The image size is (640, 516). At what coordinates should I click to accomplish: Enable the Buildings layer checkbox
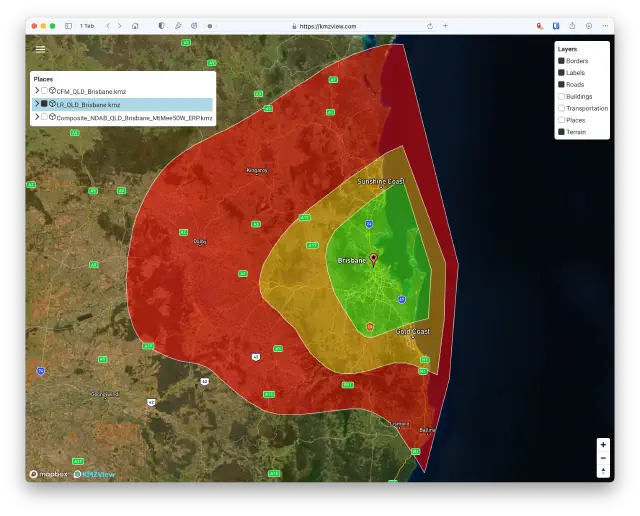[x=562, y=97]
